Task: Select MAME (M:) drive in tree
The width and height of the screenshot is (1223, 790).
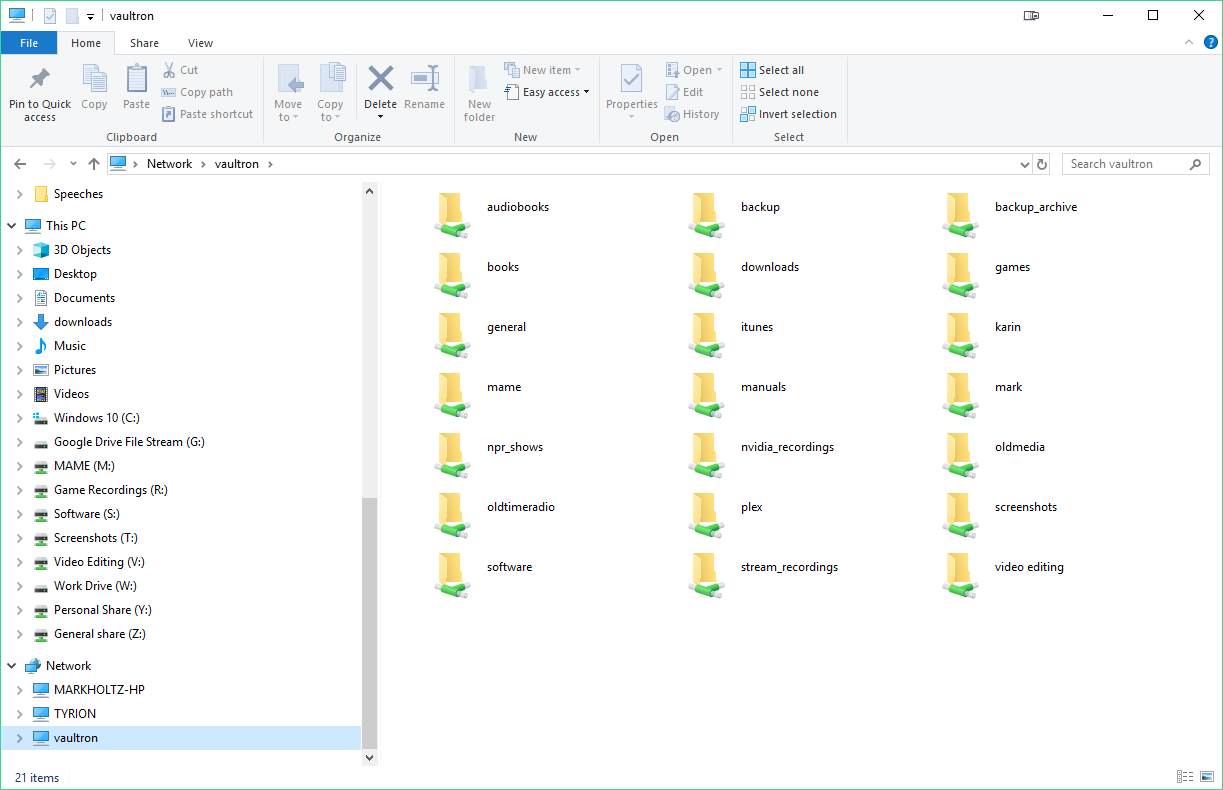Action: (84, 466)
